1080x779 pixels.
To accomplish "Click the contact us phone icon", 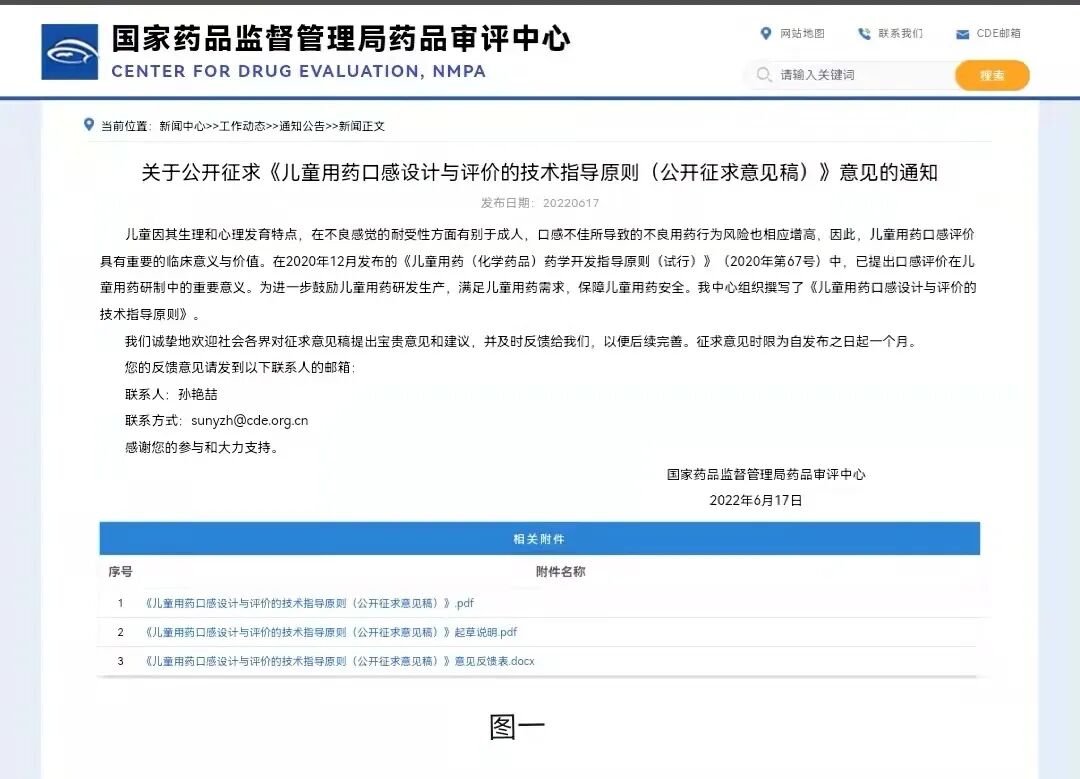I will (864, 34).
